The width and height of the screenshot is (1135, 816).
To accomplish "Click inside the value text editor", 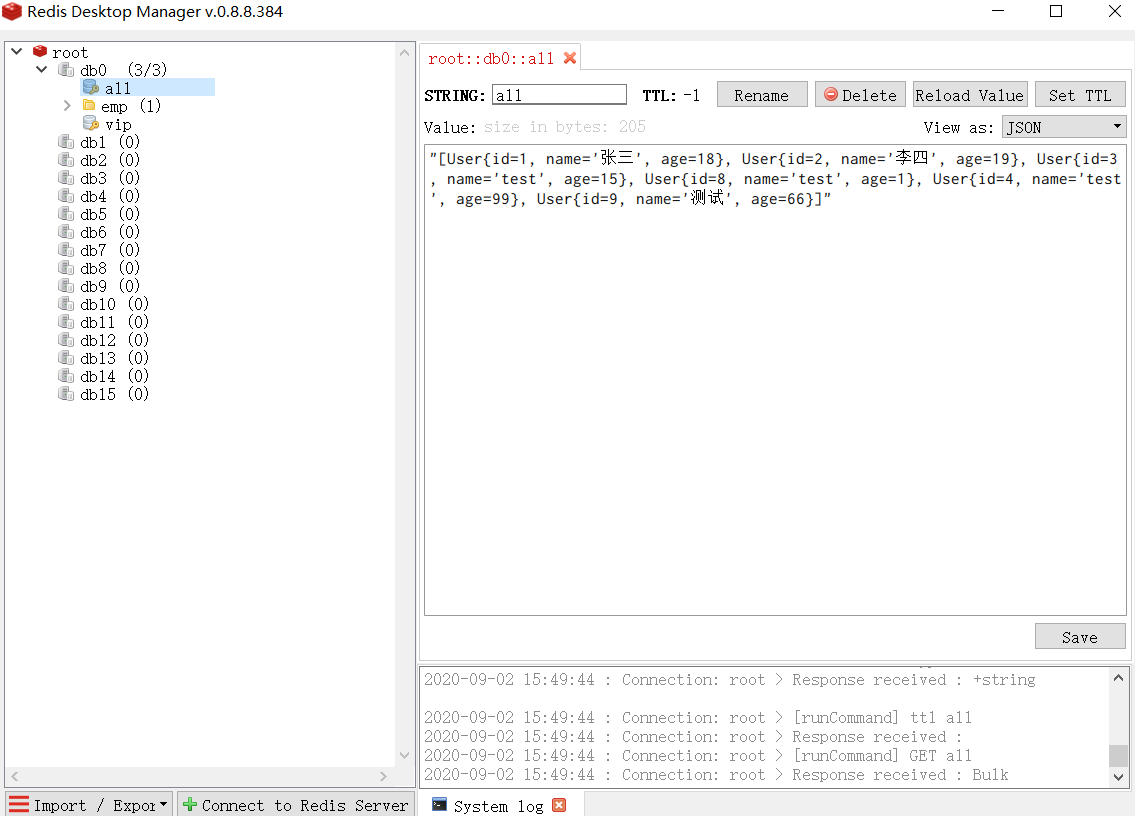I will pyautogui.click(x=775, y=380).
